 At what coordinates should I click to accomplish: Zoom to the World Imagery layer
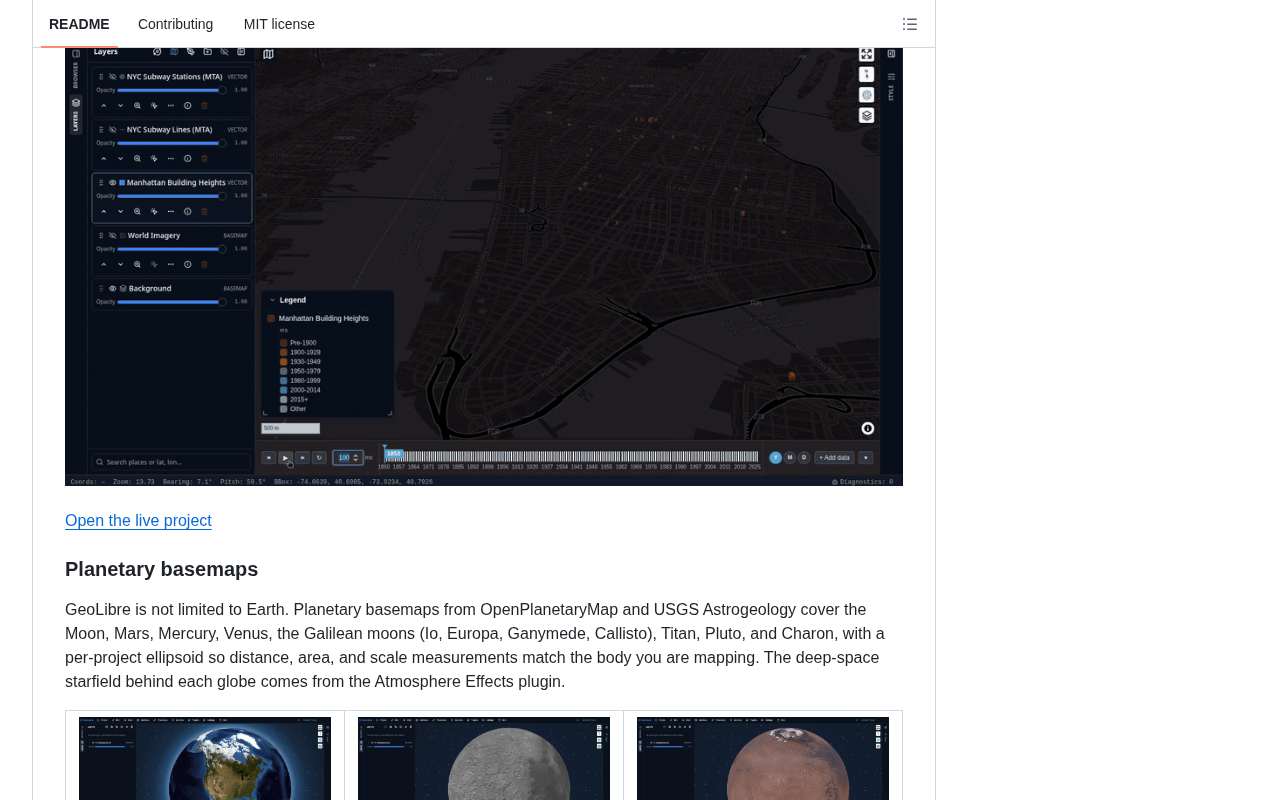(137, 264)
